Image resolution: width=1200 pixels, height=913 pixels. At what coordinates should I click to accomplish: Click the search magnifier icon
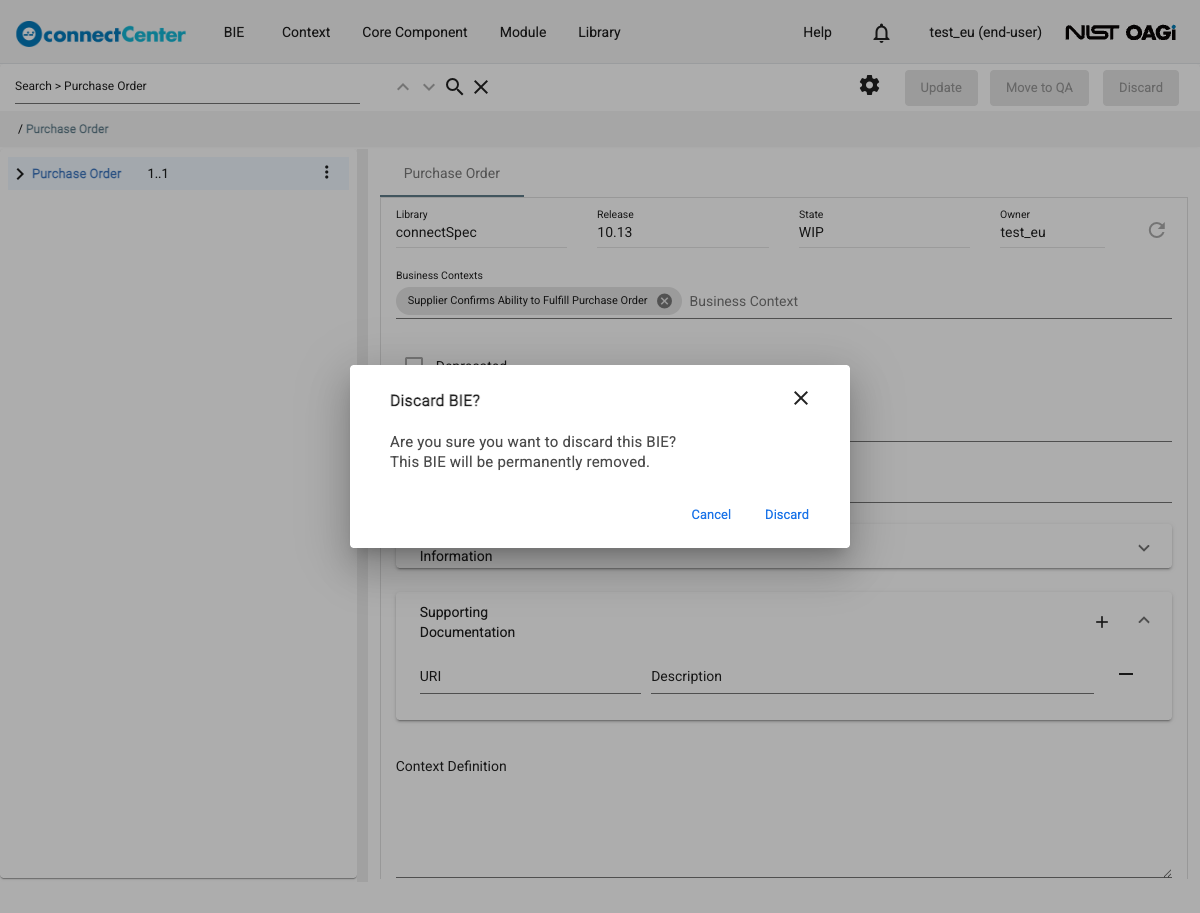pos(454,87)
